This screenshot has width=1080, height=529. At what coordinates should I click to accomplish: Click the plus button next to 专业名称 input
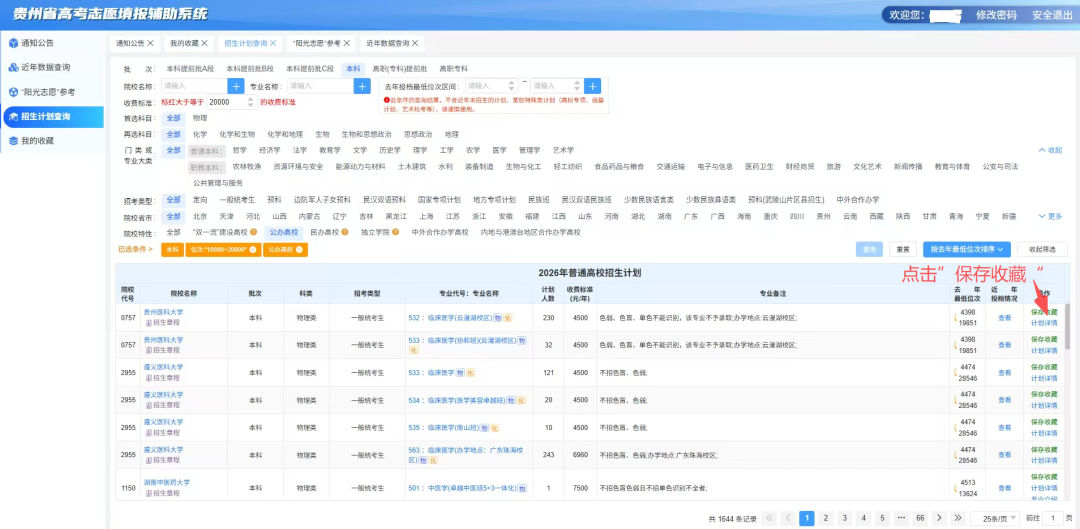(x=362, y=86)
